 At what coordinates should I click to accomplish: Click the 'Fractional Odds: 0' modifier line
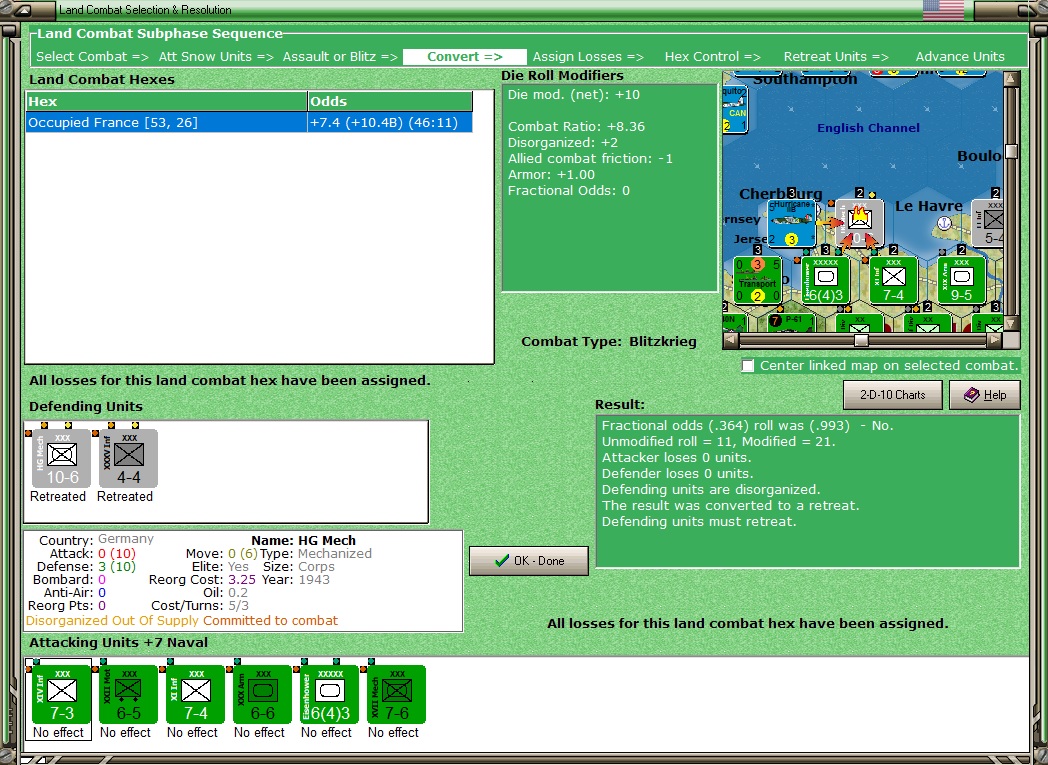click(569, 190)
